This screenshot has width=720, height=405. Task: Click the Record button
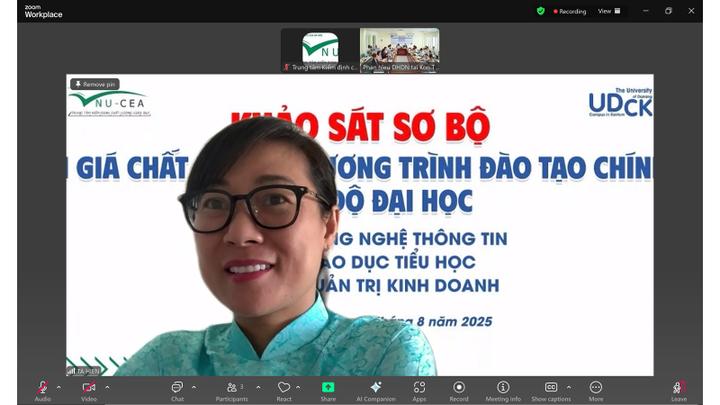point(459,390)
